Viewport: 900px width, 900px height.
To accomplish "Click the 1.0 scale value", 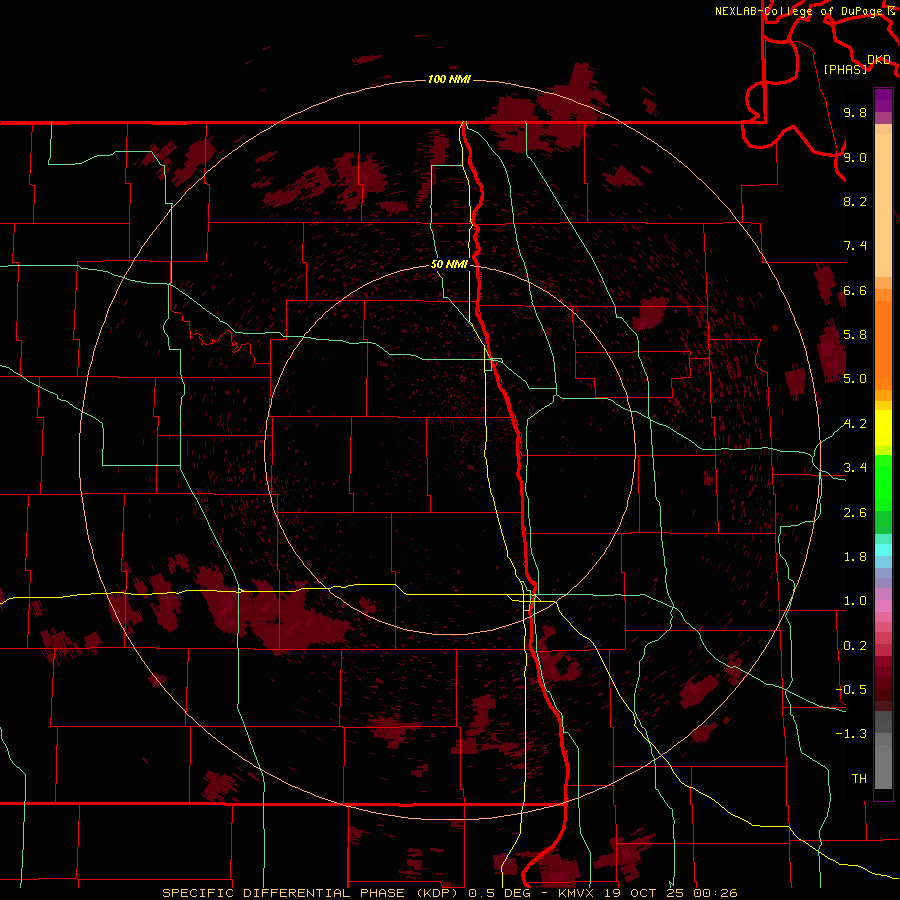I will [x=855, y=601].
